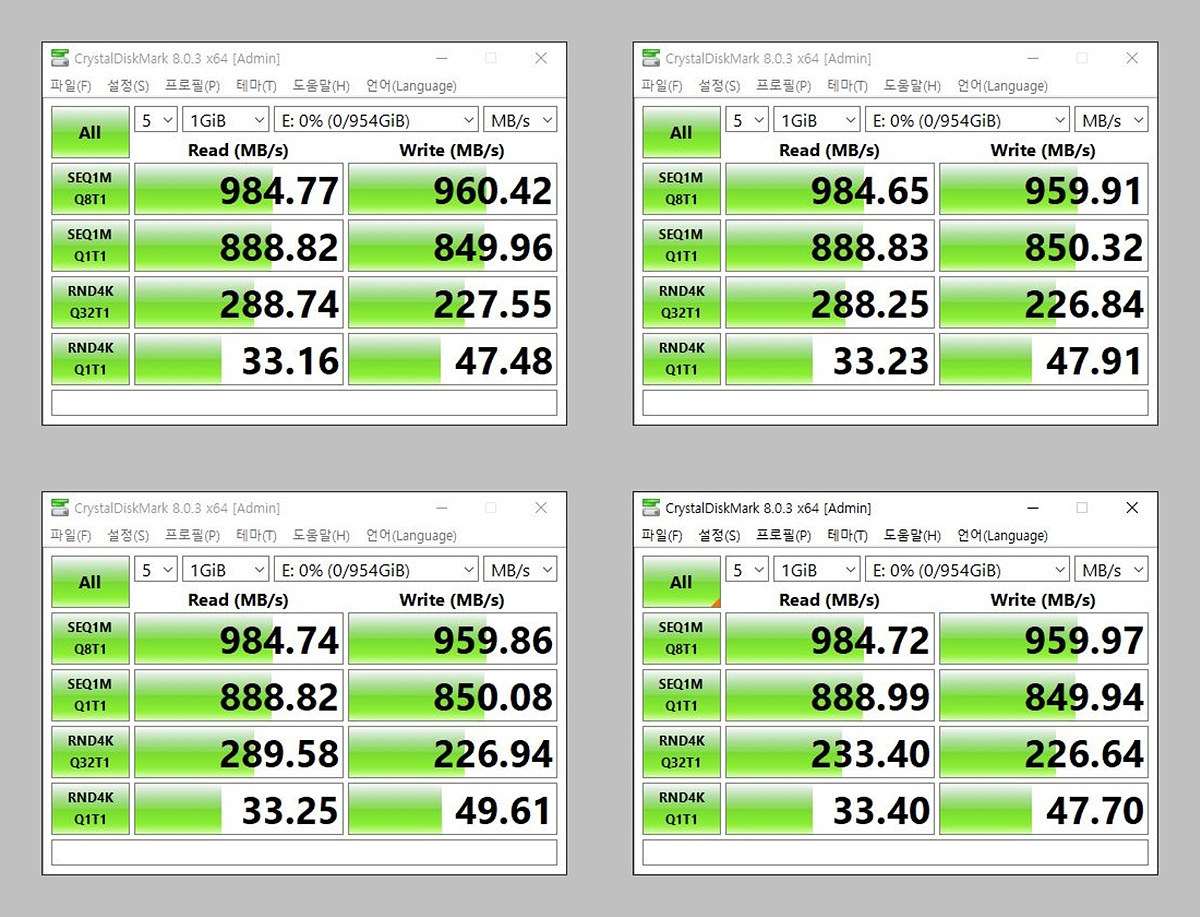Image resolution: width=1200 pixels, height=917 pixels.
Task: Run All benchmarks in the bottom-left window
Action: coord(90,582)
